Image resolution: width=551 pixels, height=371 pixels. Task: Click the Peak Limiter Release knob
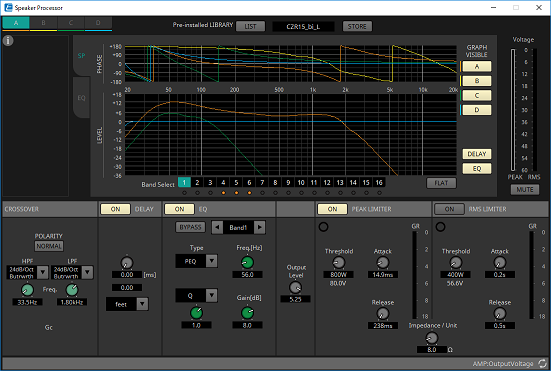click(x=383, y=313)
